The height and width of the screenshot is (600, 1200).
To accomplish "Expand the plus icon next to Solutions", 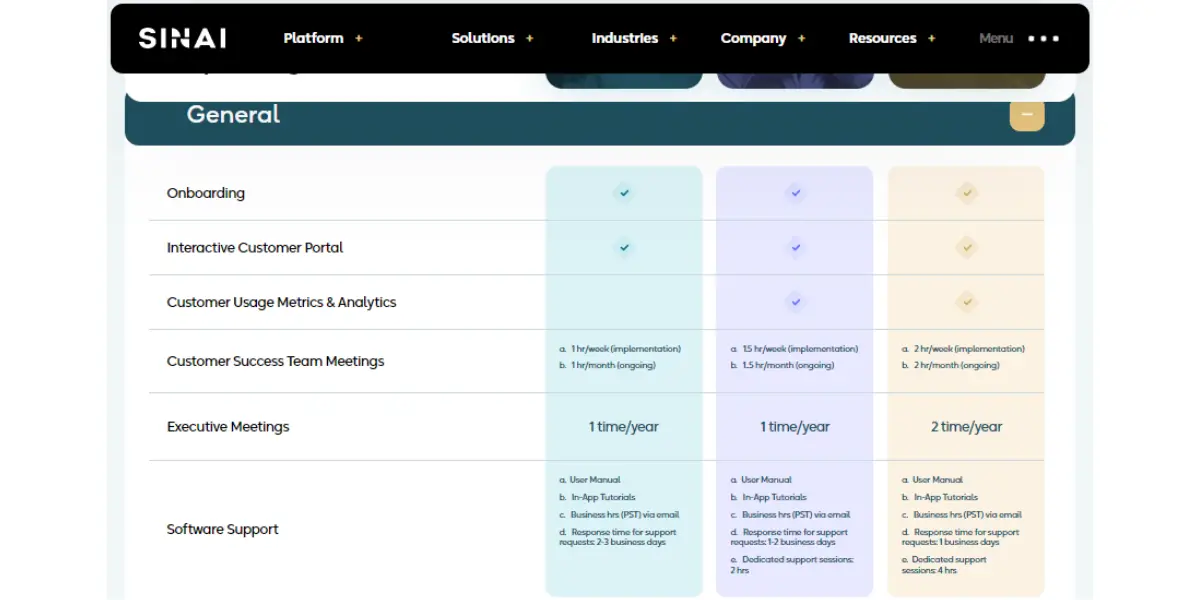I will coord(530,38).
